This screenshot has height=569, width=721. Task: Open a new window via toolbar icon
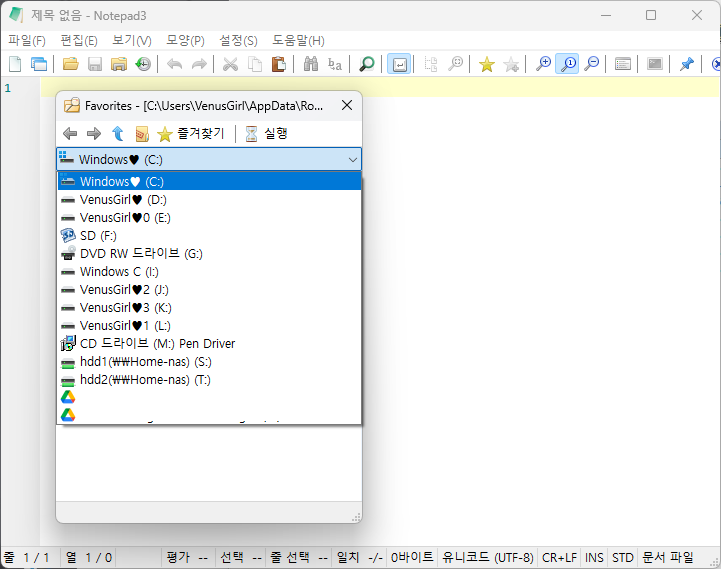point(39,64)
